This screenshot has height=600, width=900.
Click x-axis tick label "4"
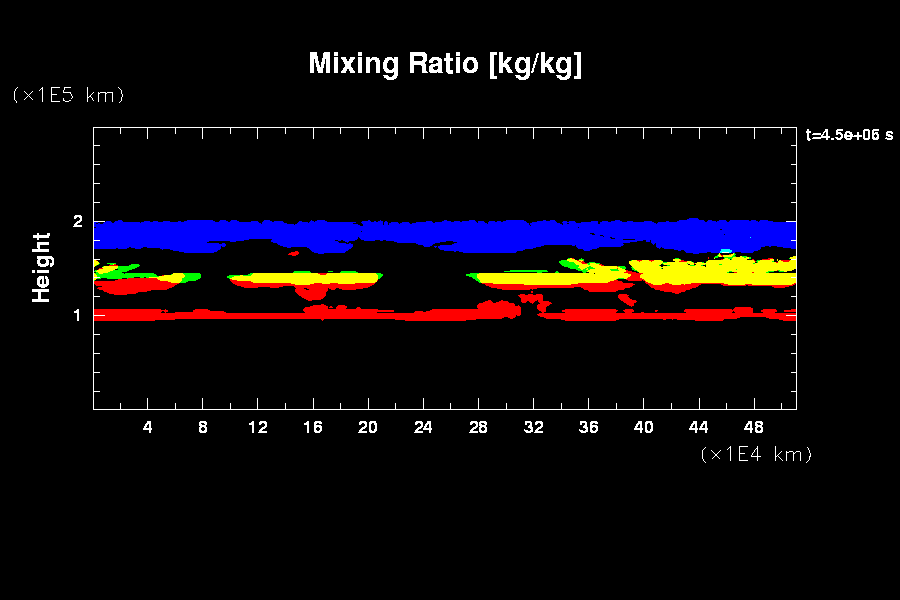[148, 428]
